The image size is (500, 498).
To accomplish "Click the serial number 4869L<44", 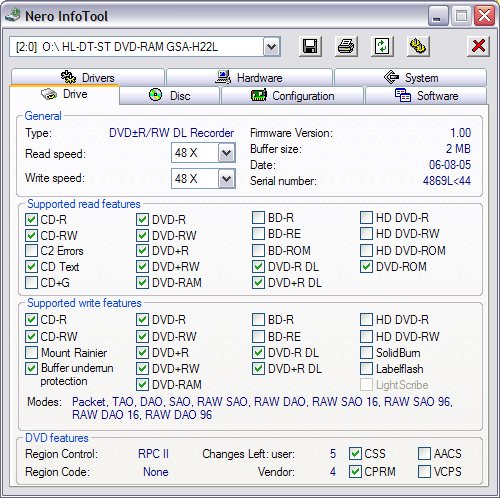I will click(x=447, y=181).
